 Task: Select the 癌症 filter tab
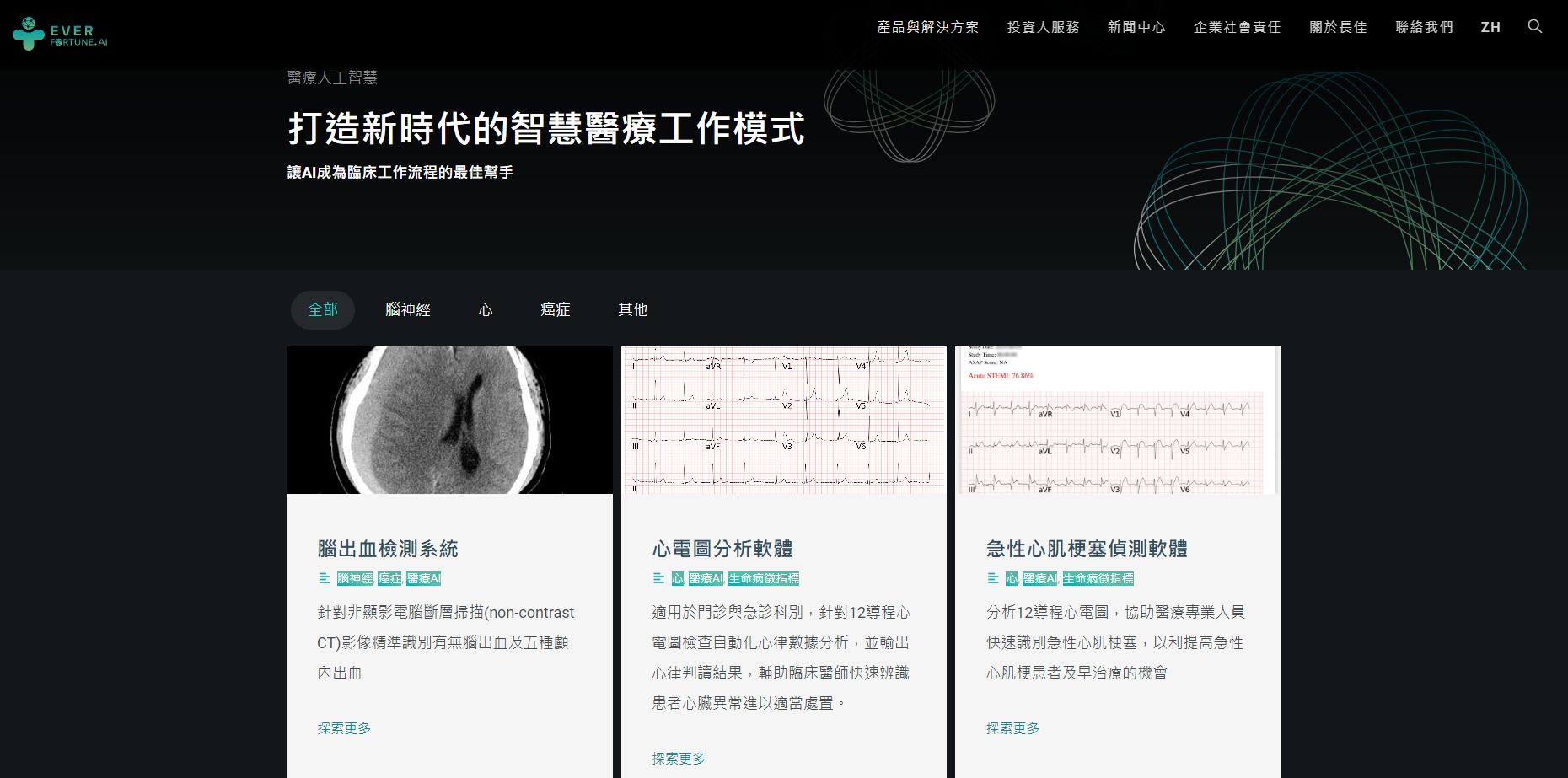coord(556,310)
